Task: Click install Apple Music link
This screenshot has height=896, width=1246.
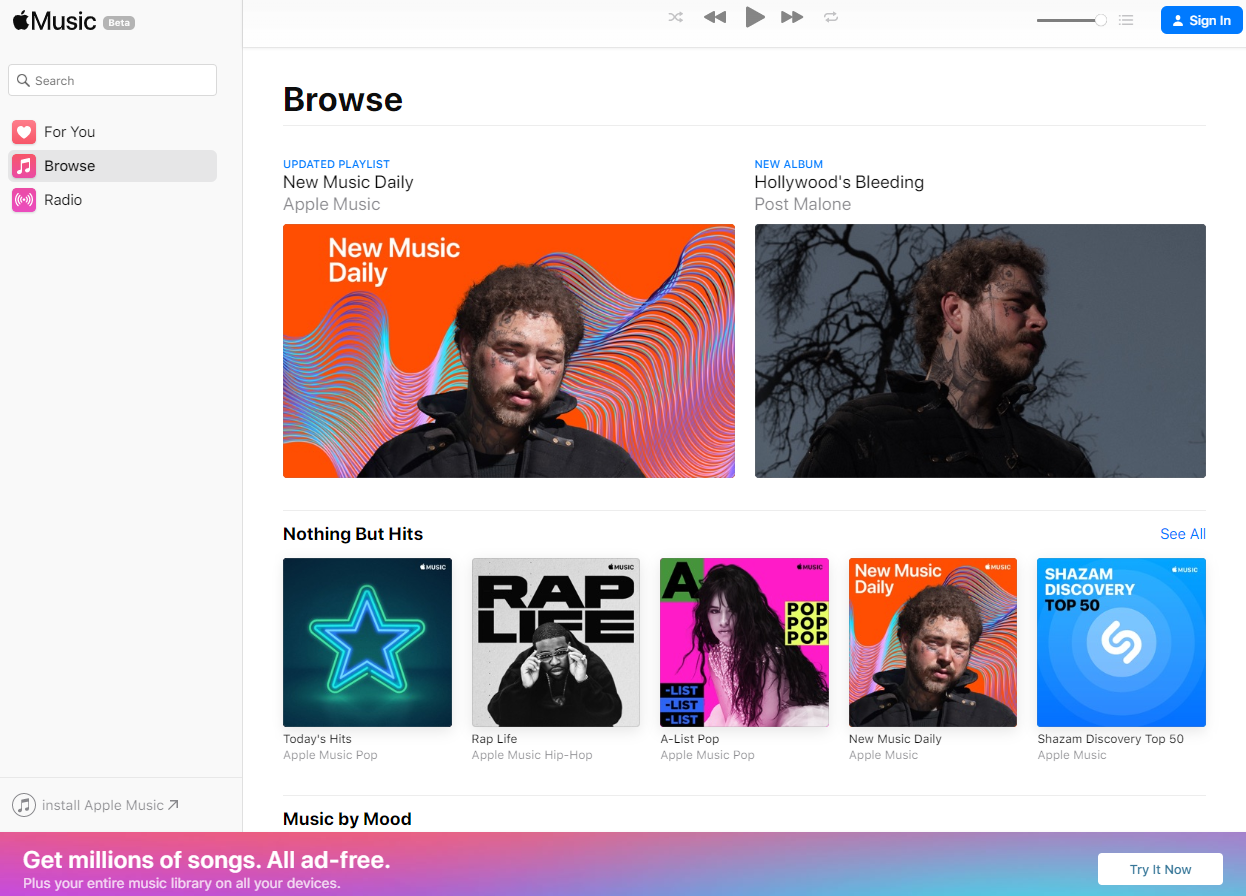Action: click(x=110, y=805)
